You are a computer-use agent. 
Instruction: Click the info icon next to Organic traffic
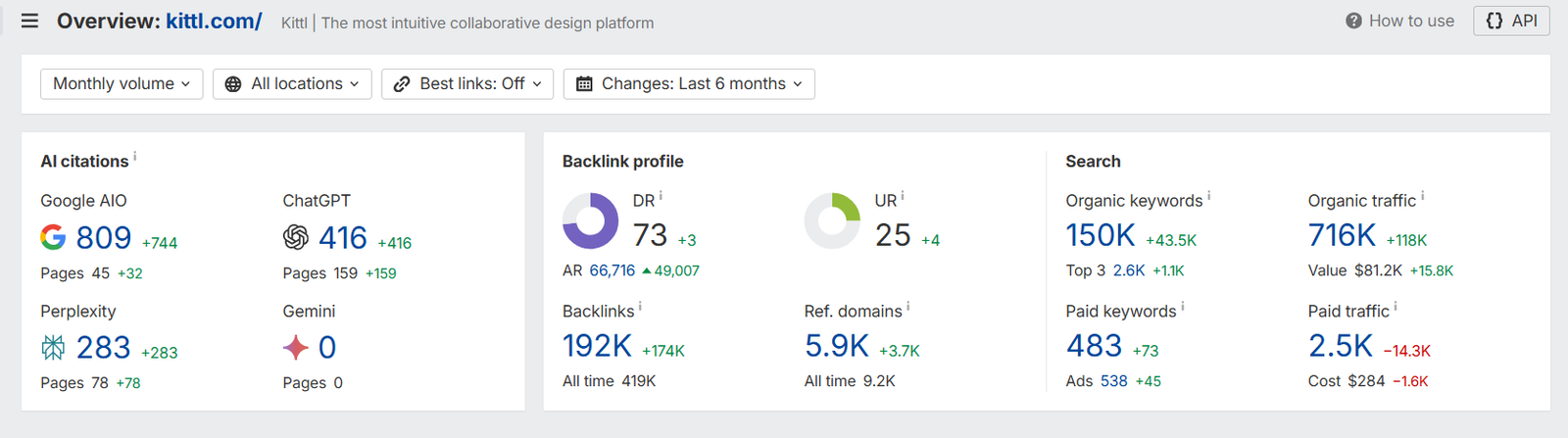tap(1423, 196)
